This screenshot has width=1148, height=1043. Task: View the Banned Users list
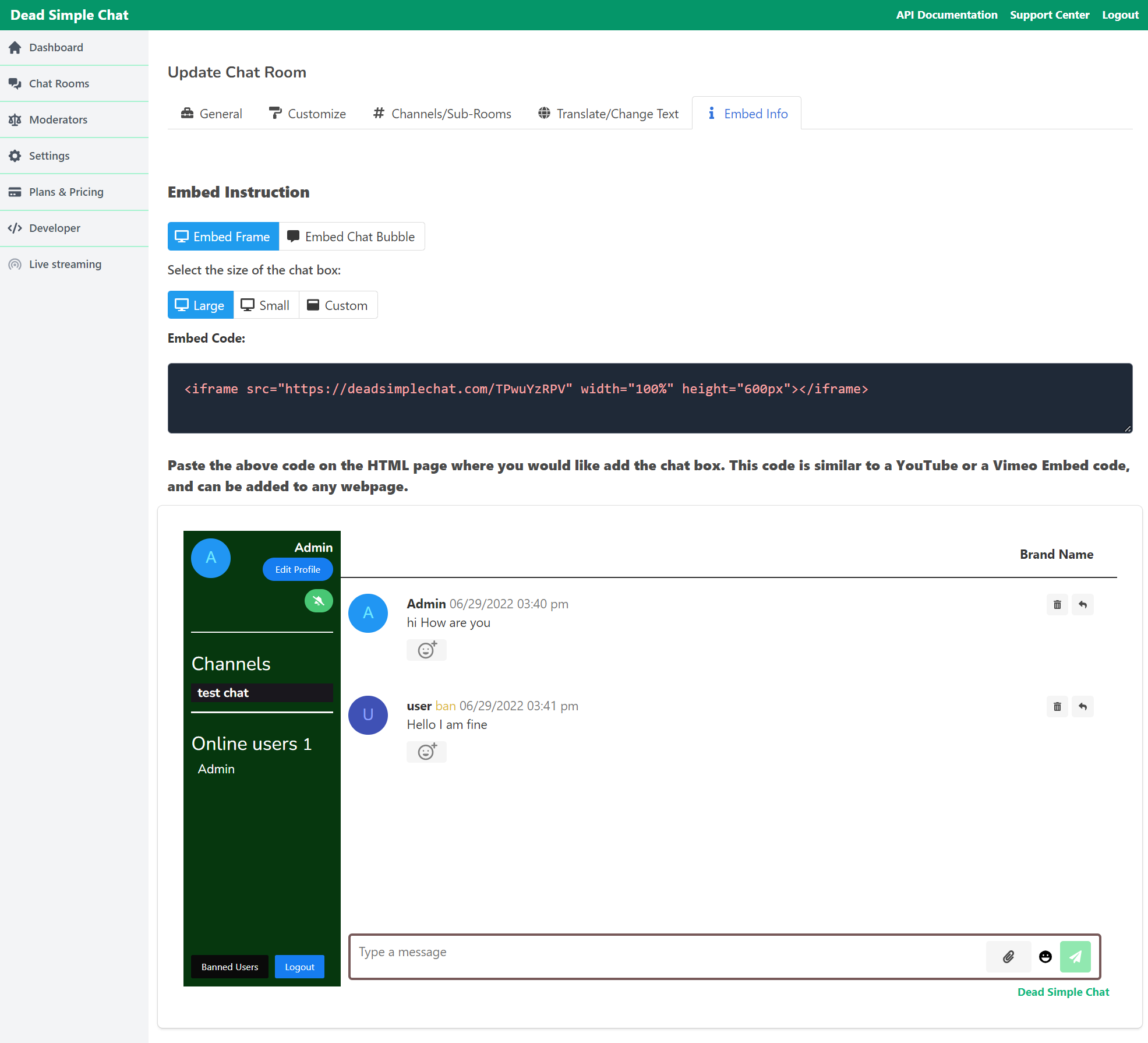[x=229, y=967]
